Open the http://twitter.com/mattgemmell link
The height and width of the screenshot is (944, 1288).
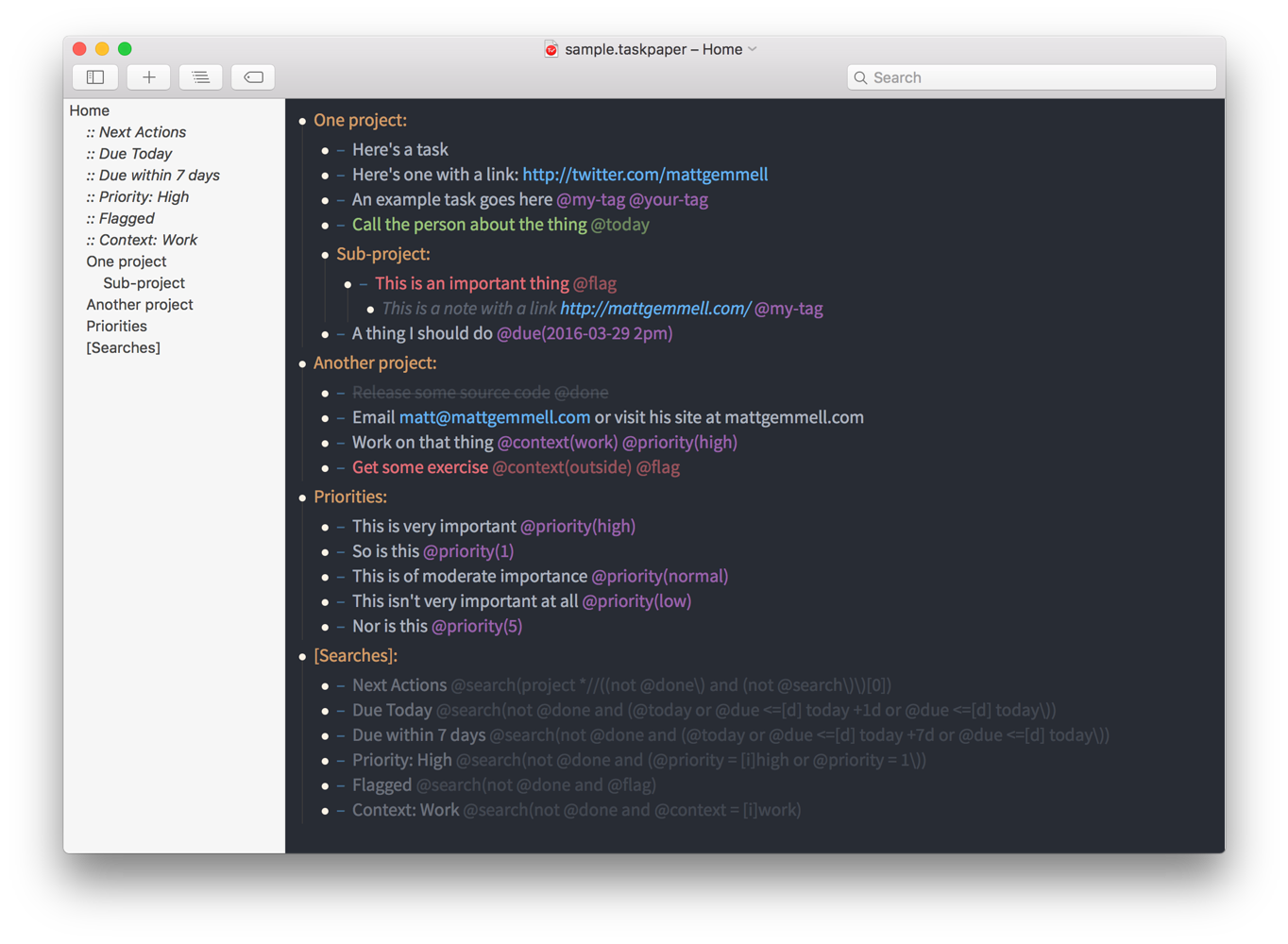(x=644, y=174)
